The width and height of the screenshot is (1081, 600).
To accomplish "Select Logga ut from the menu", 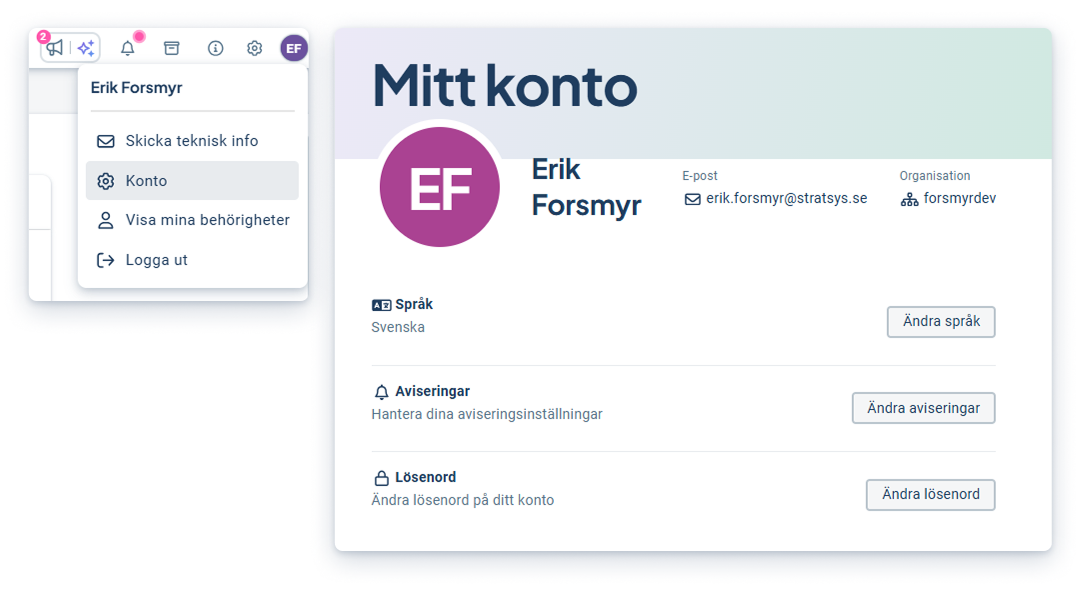I will (x=192, y=260).
